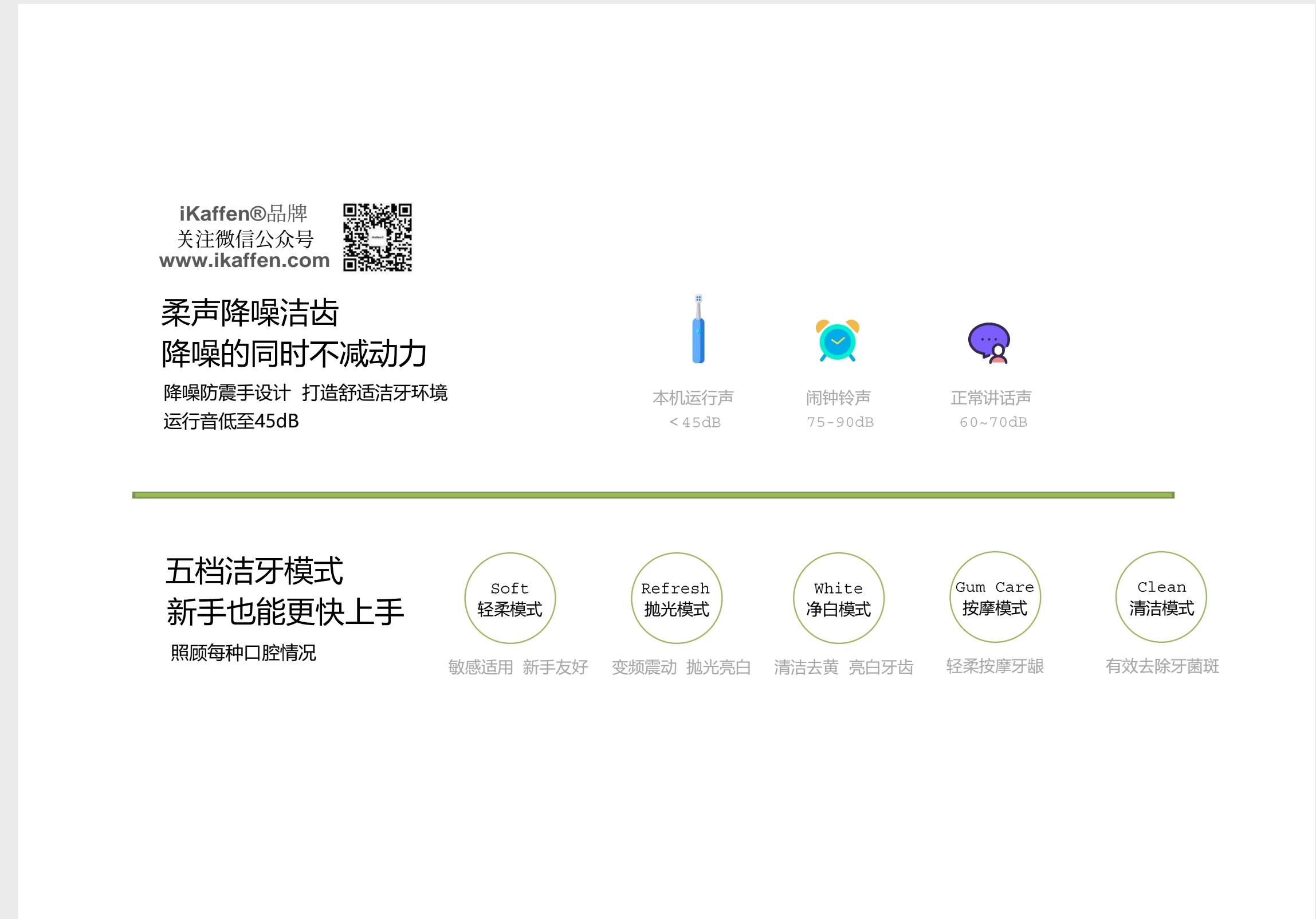Click the 有效去除牙菌斑 caption
1316x919 pixels.
(x=1162, y=666)
